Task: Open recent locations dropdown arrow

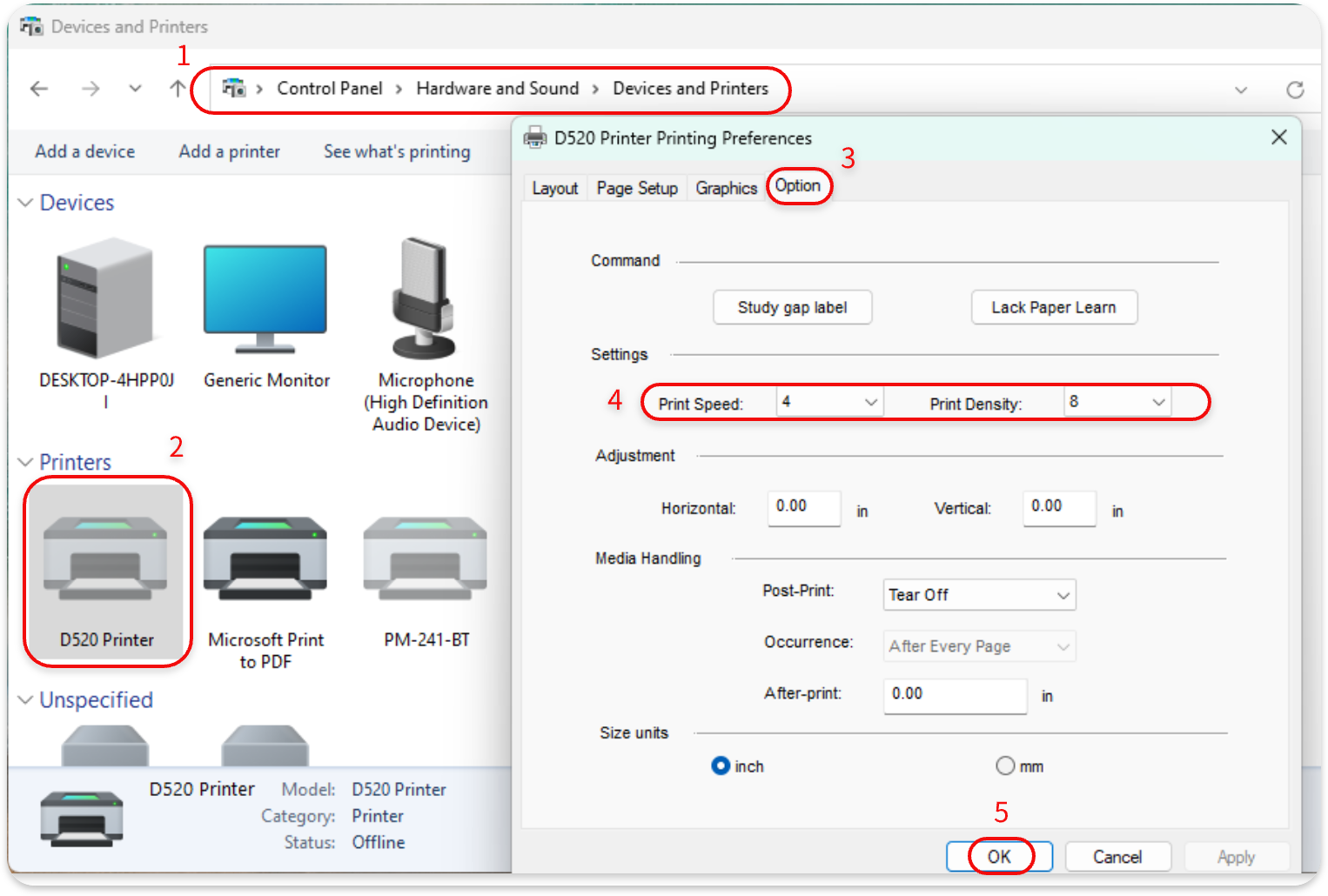Action: [135, 89]
